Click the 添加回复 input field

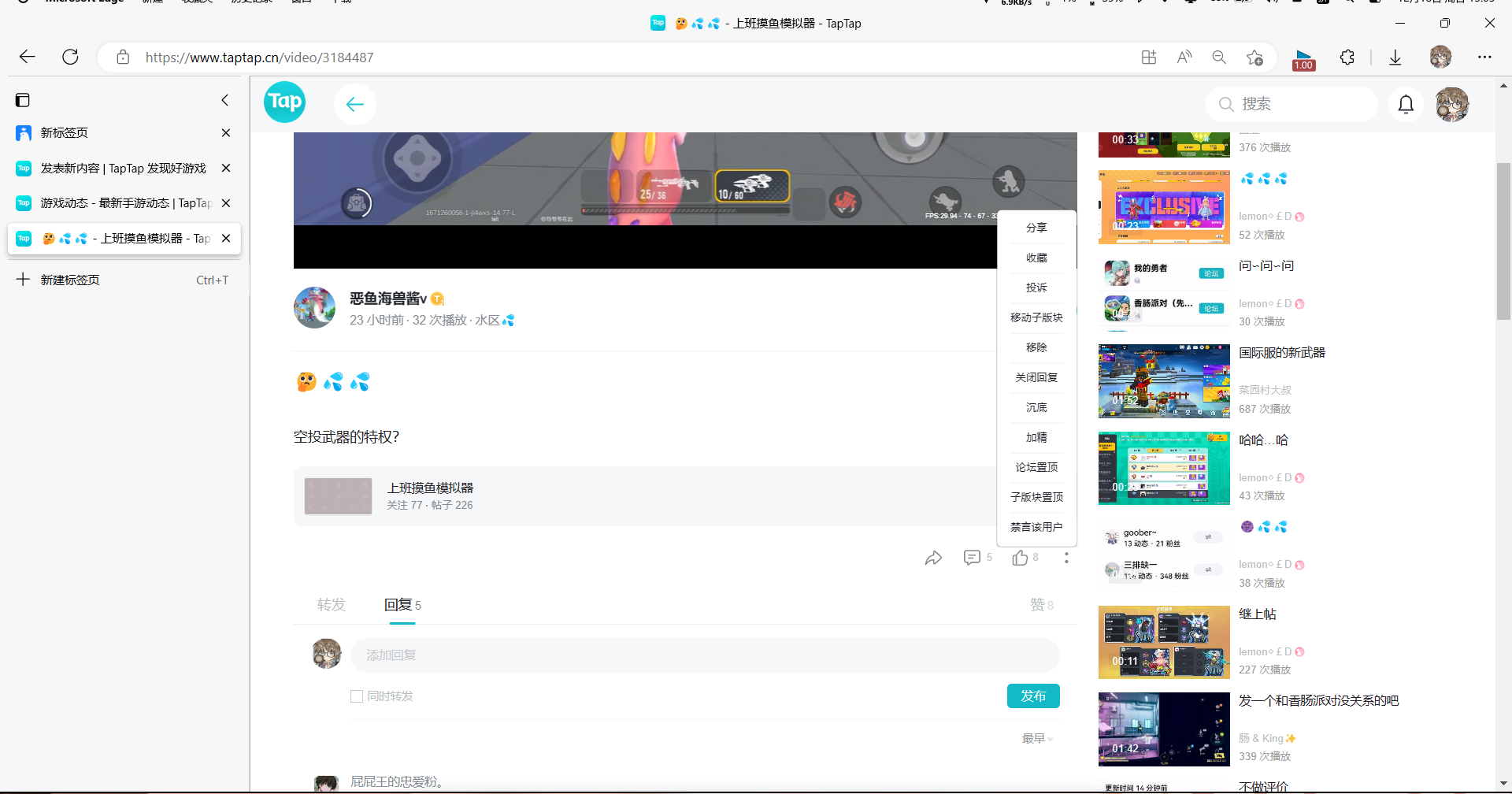click(705, 655)
